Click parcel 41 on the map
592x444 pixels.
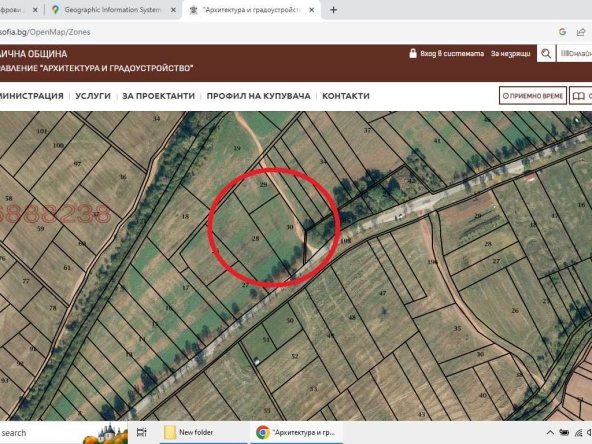(x=437, y=140)
